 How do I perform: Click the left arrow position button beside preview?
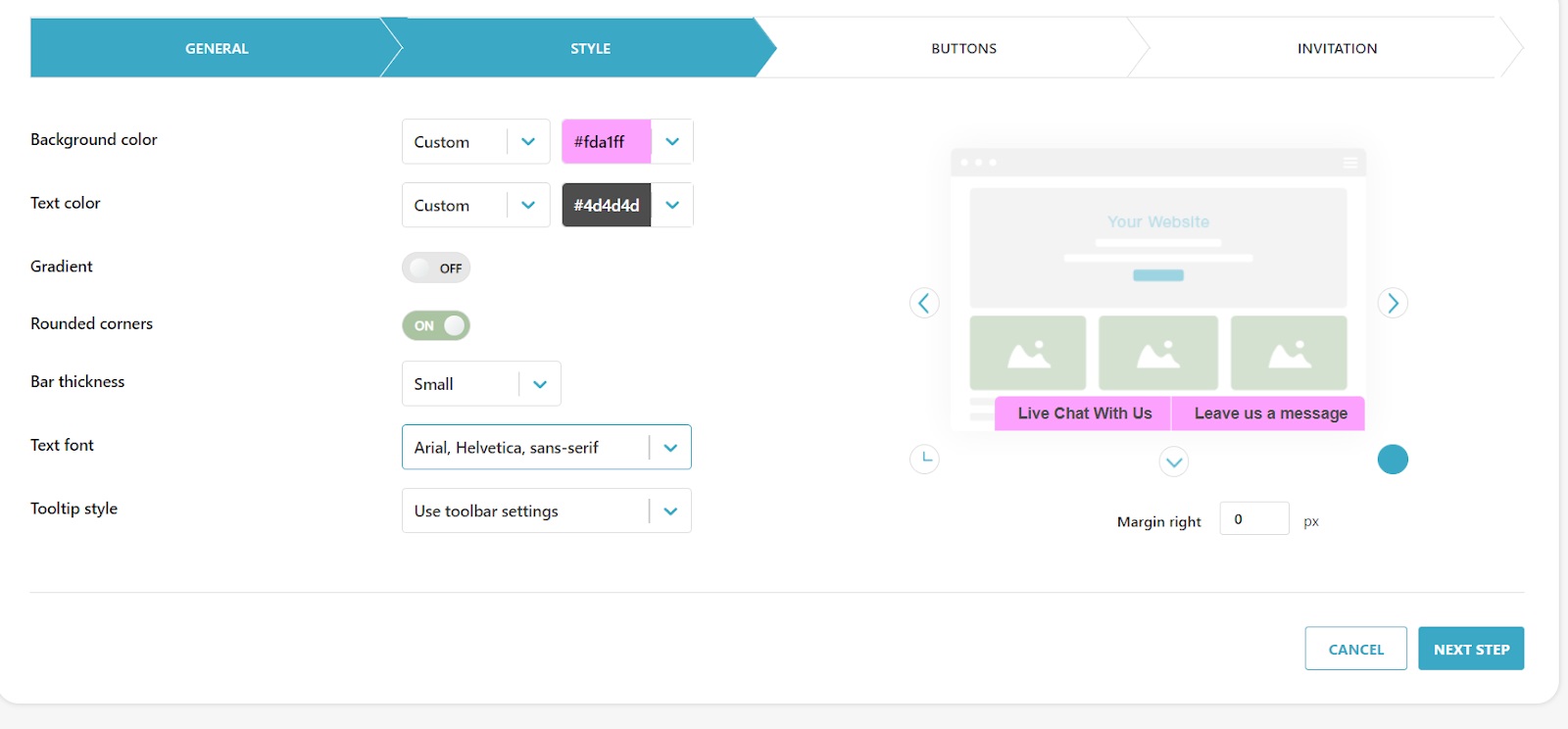pos(924,303)
